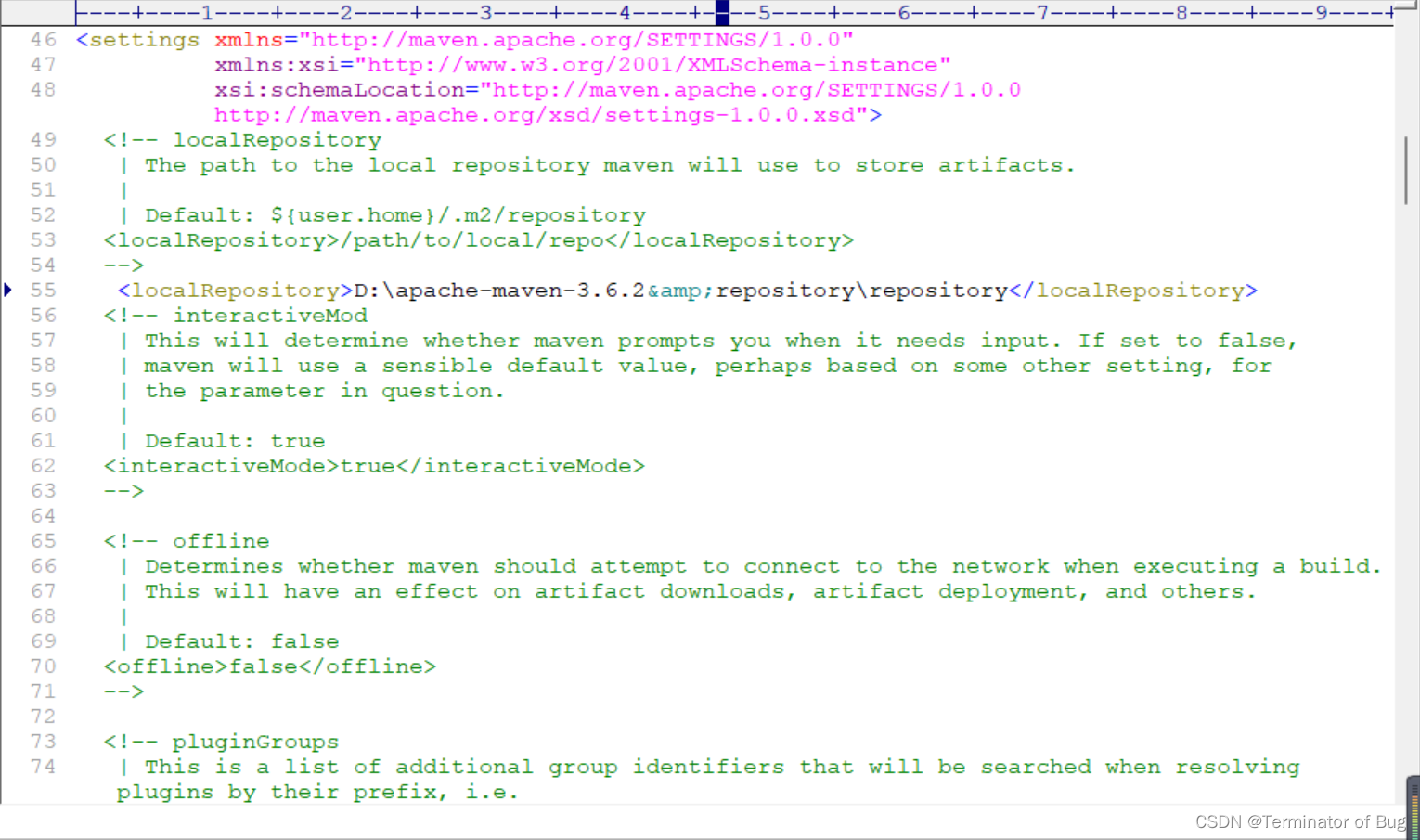Click '<interactiveMode>true</interactiveMode>' line
1420x840 pixels.
click(374, 466)
